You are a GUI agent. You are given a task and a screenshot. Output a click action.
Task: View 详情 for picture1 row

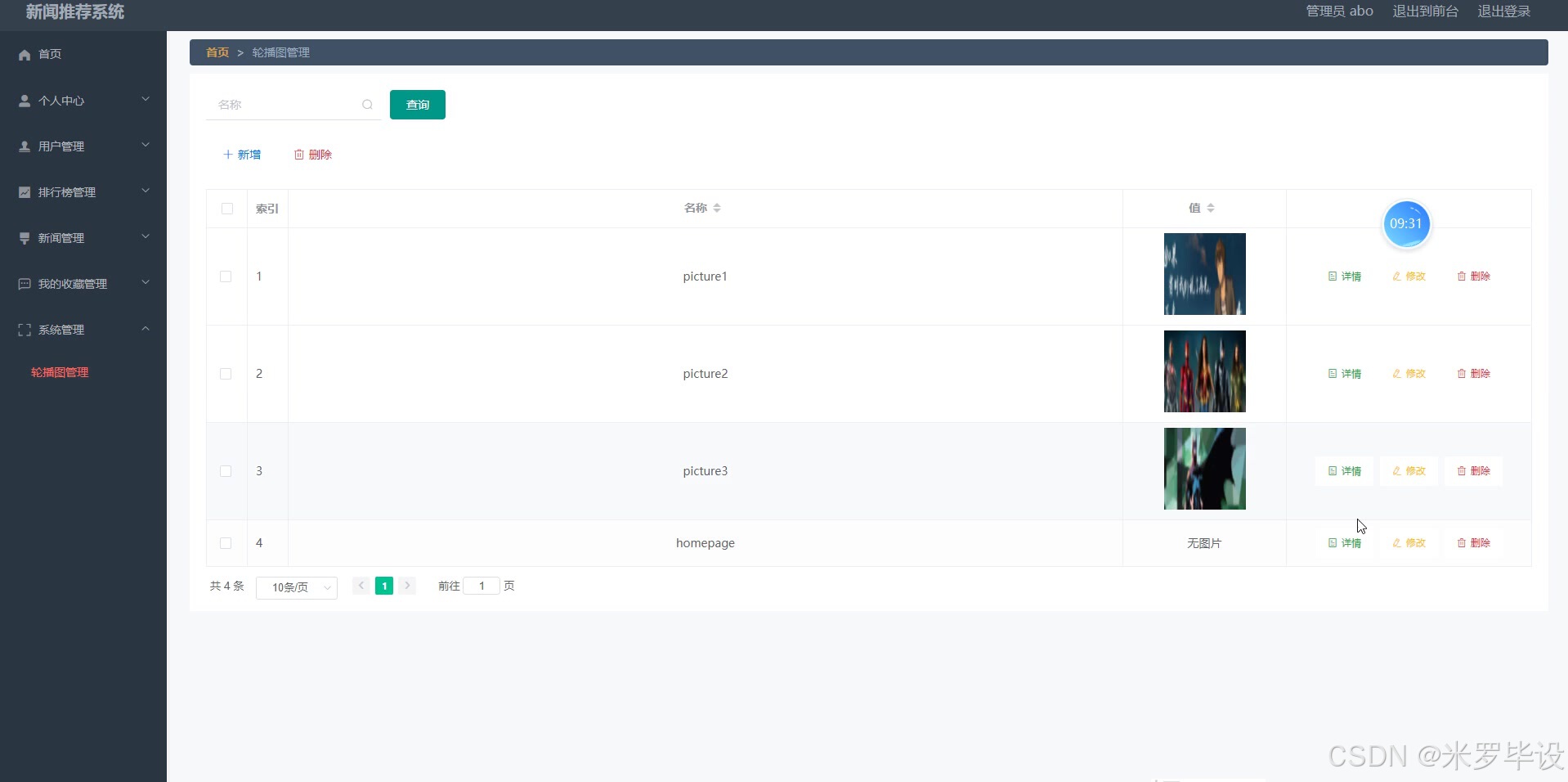point(1345,276)
